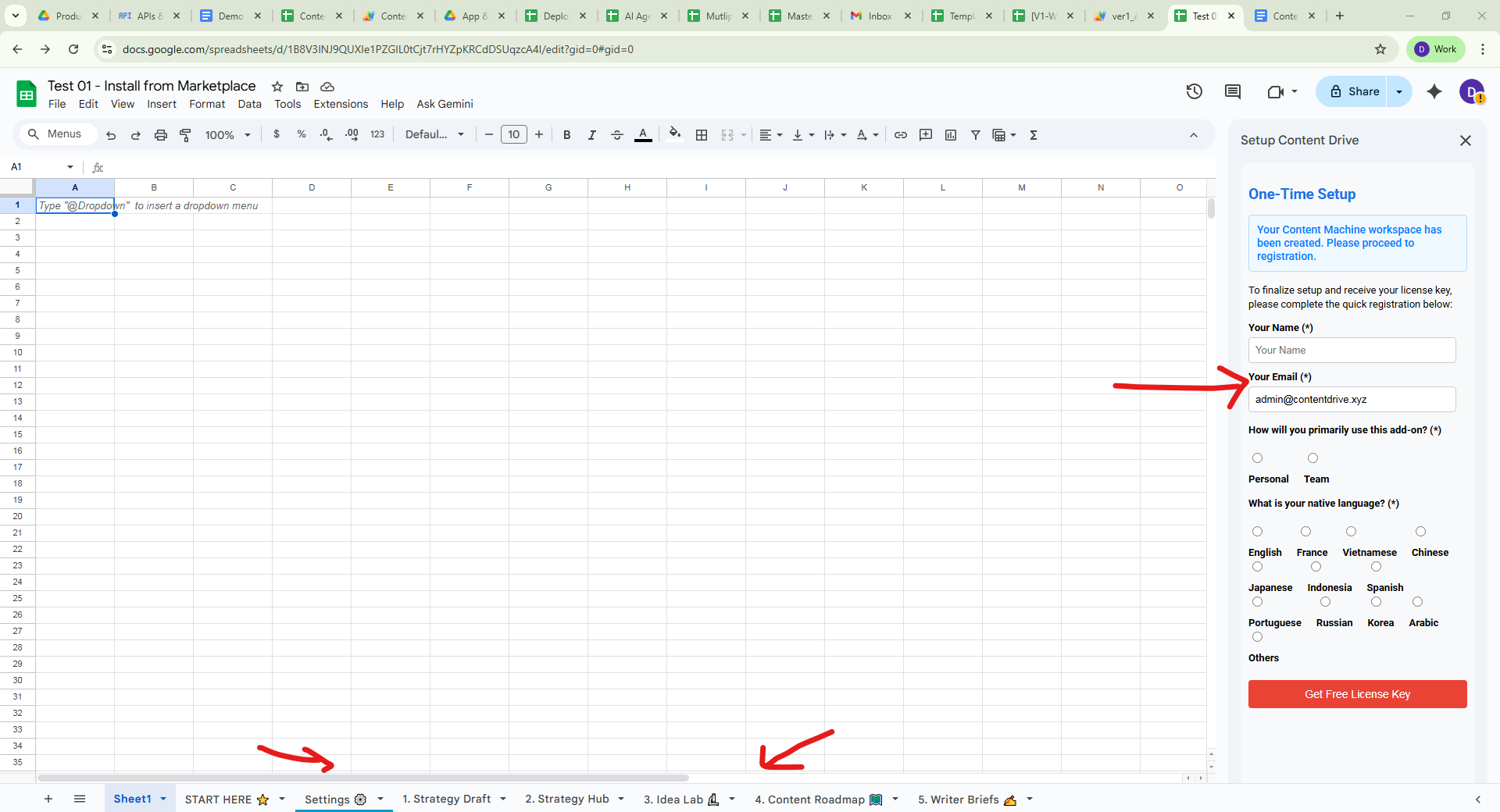Choose Chinese as native language
1500x812 pixels.
(x=1420, y=532)
